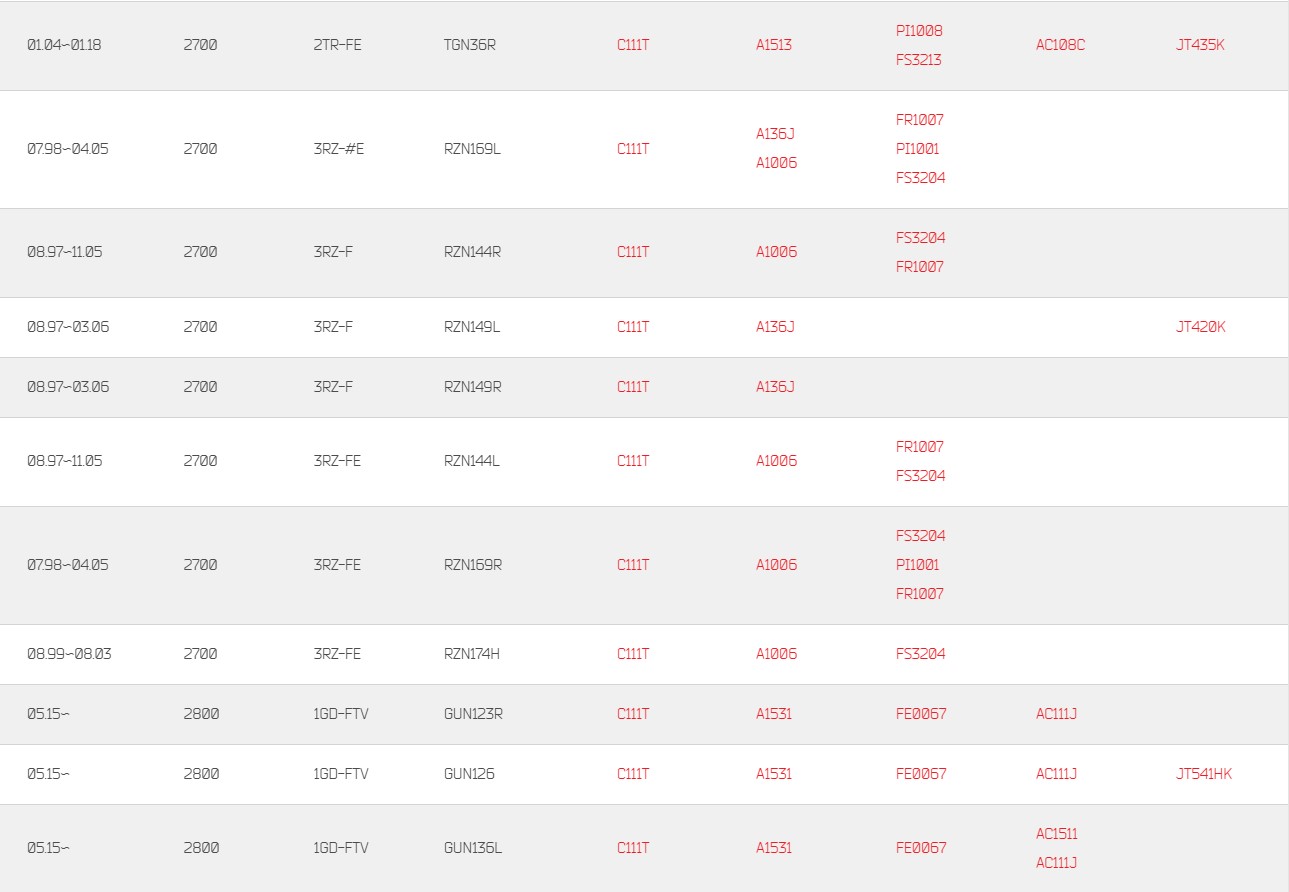This screenshot has width=1289, height=892.
Task: Click AC108C in the TGN36R row
Action: [1060, 45]
